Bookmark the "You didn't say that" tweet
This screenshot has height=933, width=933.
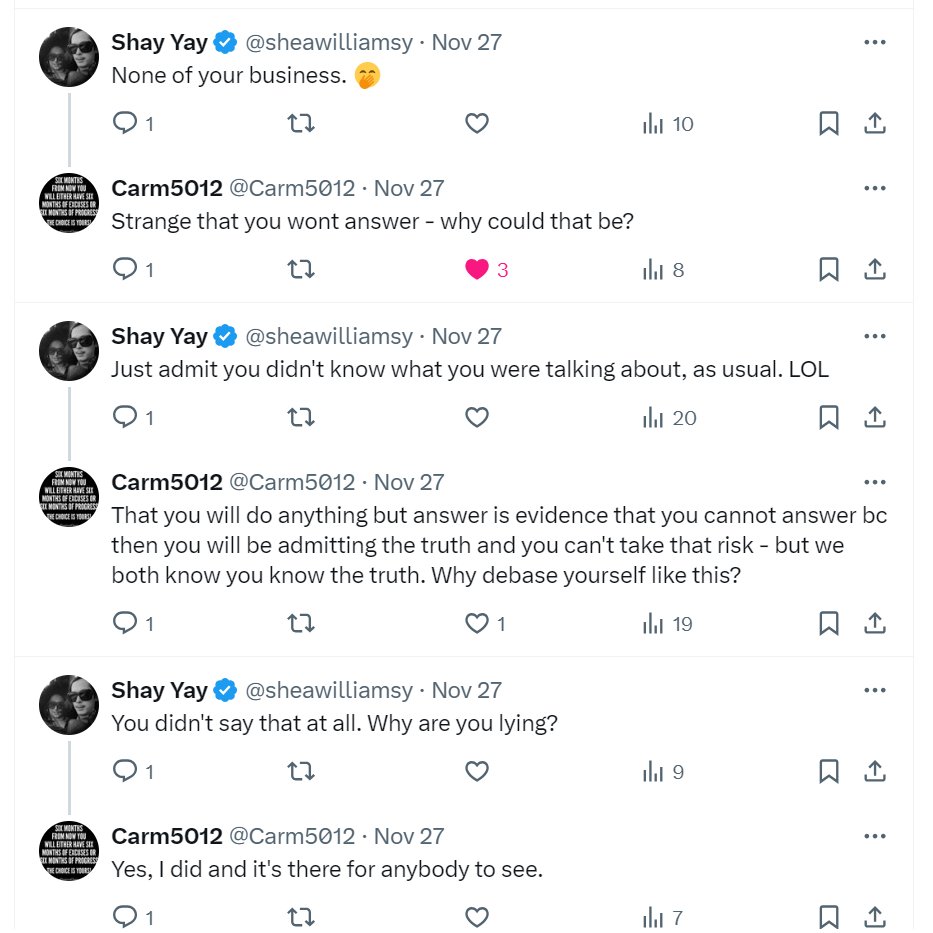[829, 771]
